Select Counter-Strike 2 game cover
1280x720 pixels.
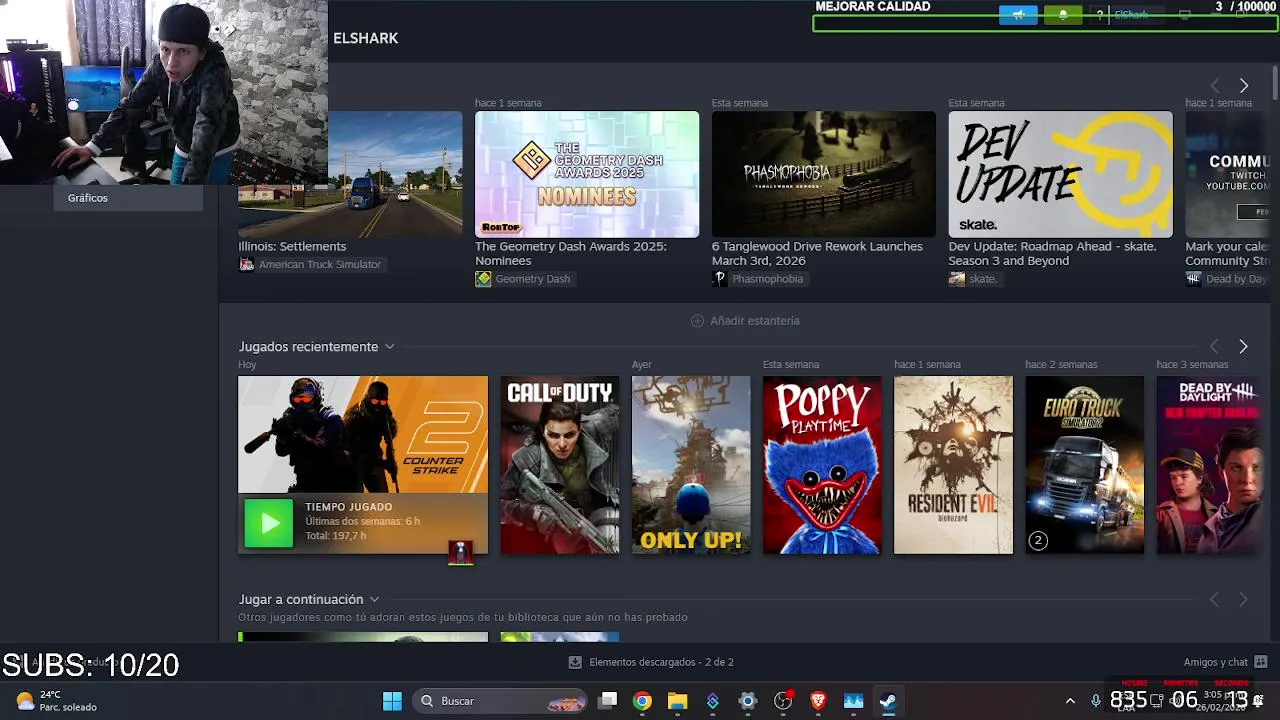click(x=363, y=435)
